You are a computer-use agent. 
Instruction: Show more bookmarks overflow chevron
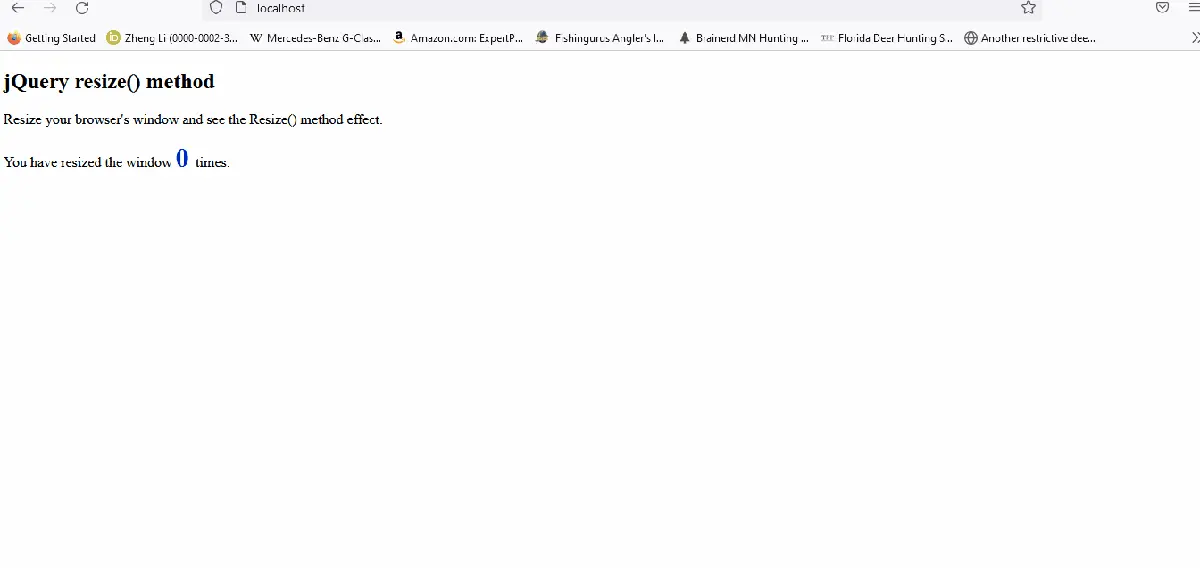(x=1194, y=38)
